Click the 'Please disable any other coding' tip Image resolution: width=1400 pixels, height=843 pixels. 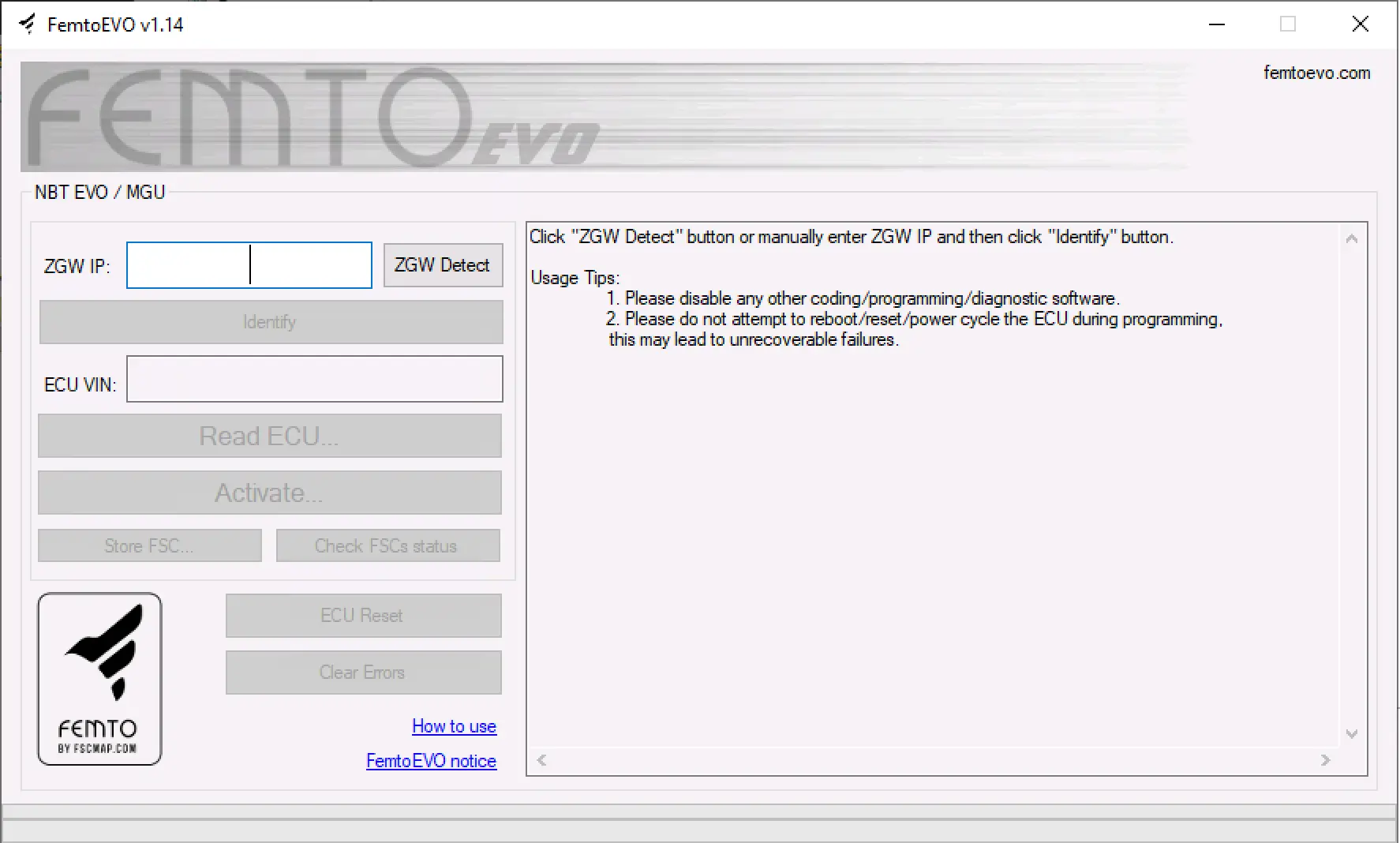863,298
